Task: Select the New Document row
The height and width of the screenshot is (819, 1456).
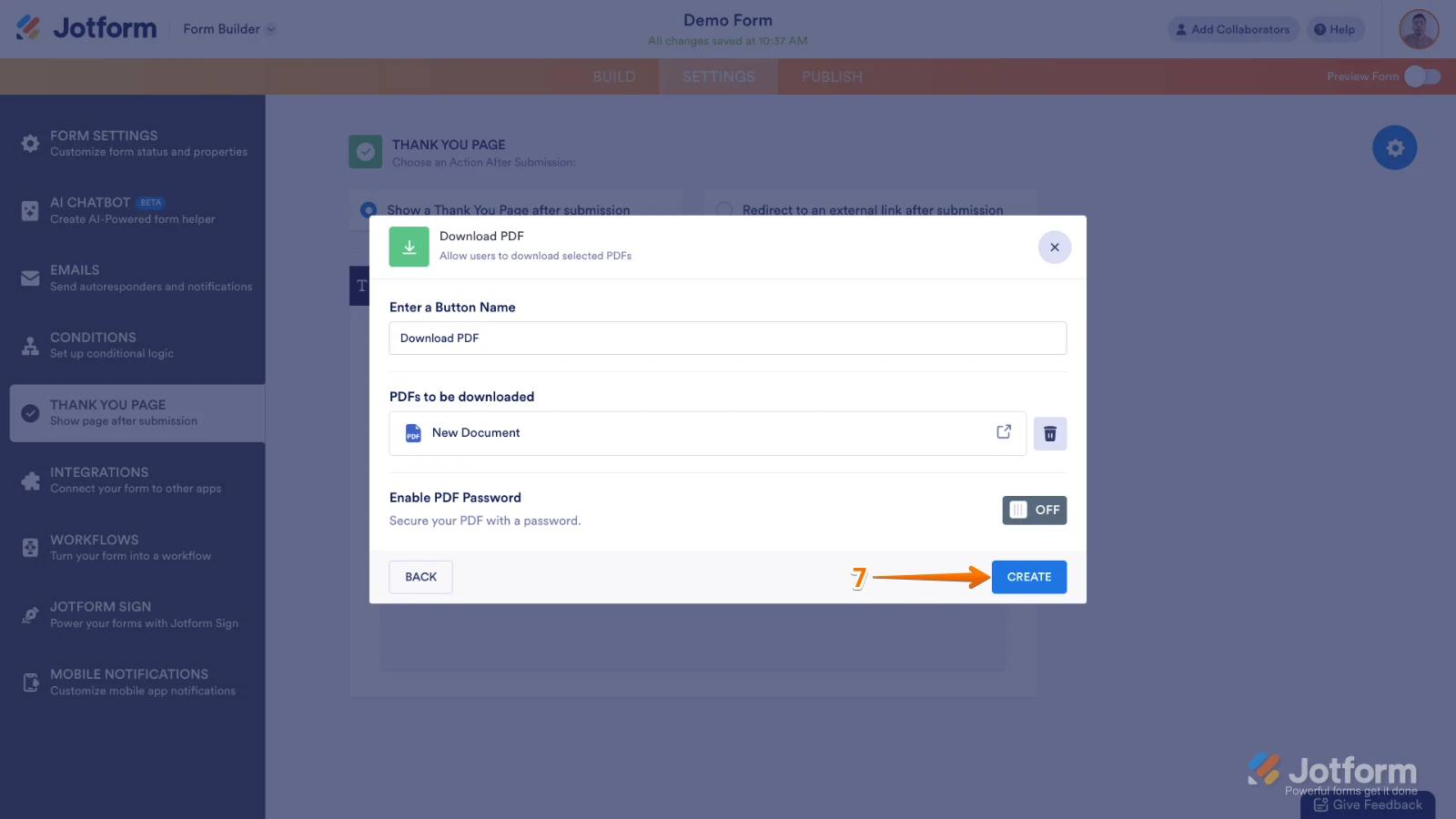Action: pyautogui.click(x=708, y=433)
